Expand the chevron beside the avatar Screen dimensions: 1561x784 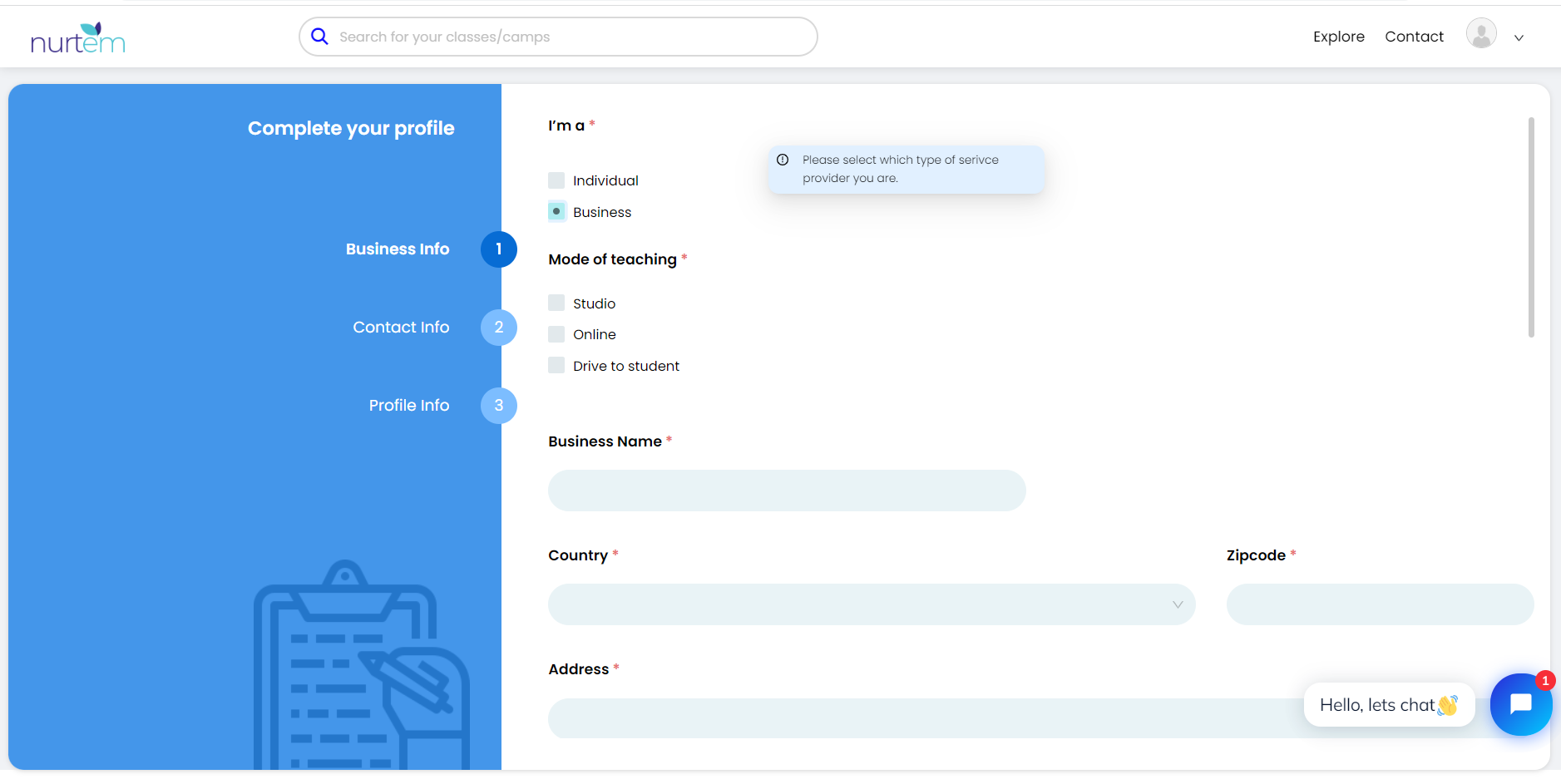1519,37
